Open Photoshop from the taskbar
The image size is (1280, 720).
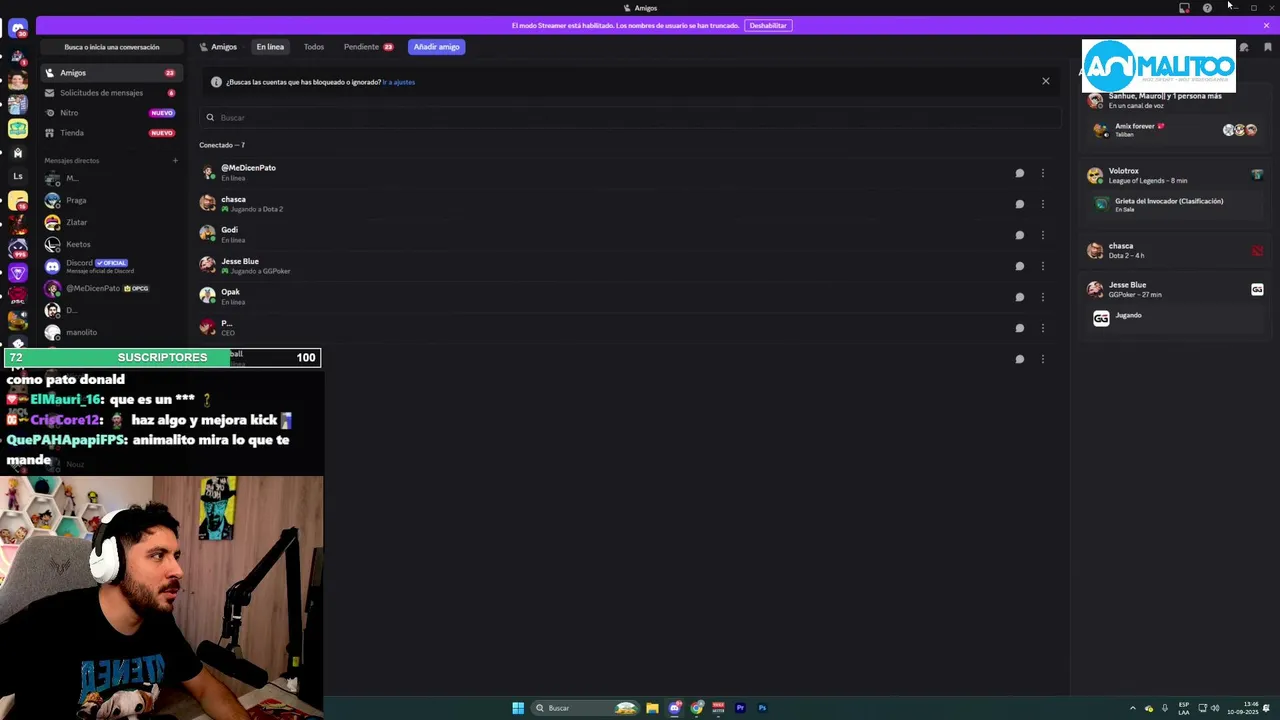[762, 708]
